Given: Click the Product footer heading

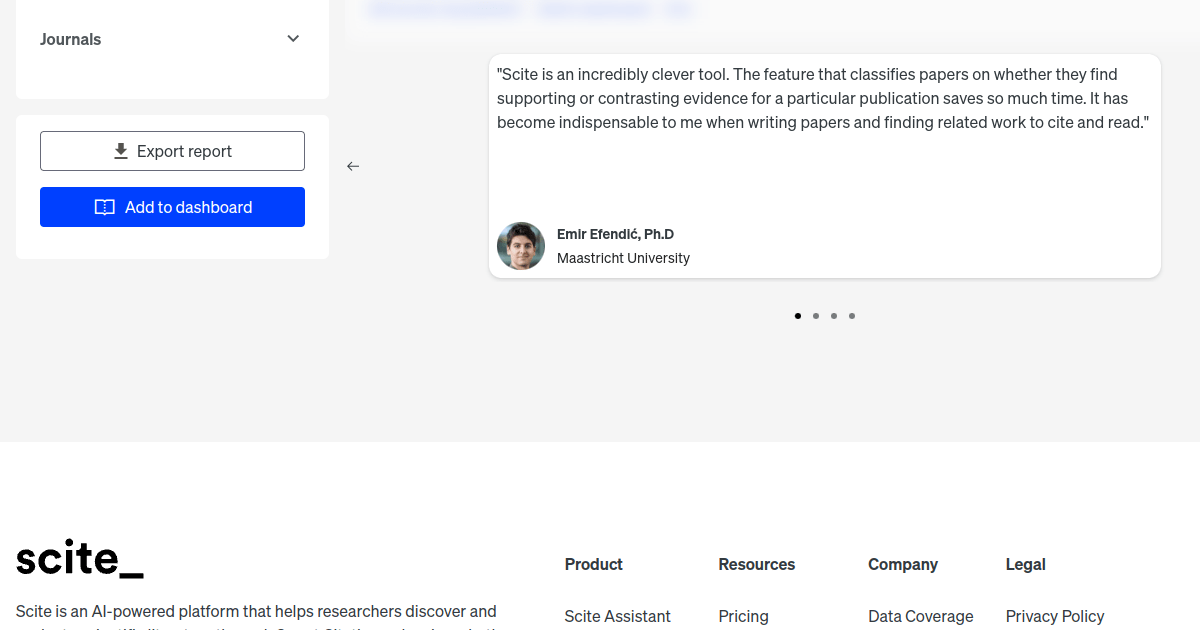Looking at the screenshot, I should (594, 564).
